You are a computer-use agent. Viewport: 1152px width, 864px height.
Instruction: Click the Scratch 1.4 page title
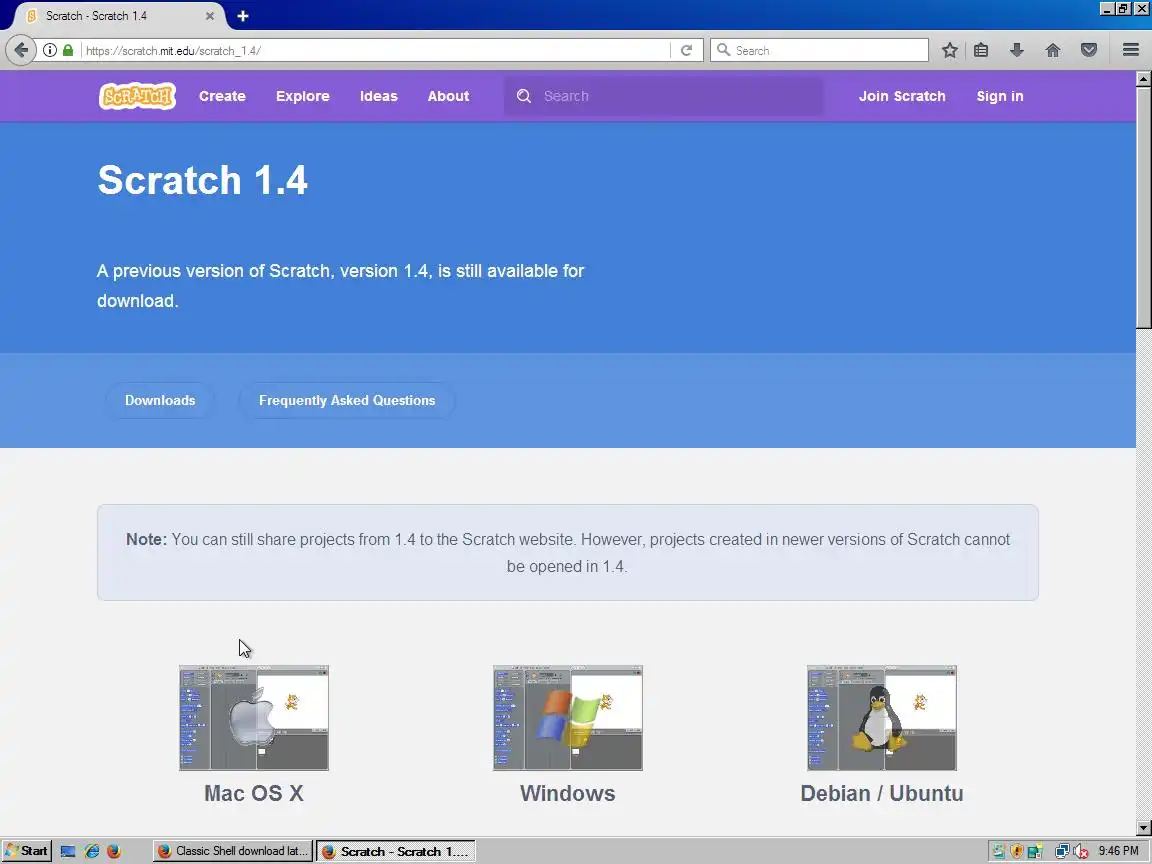[203, 180]
